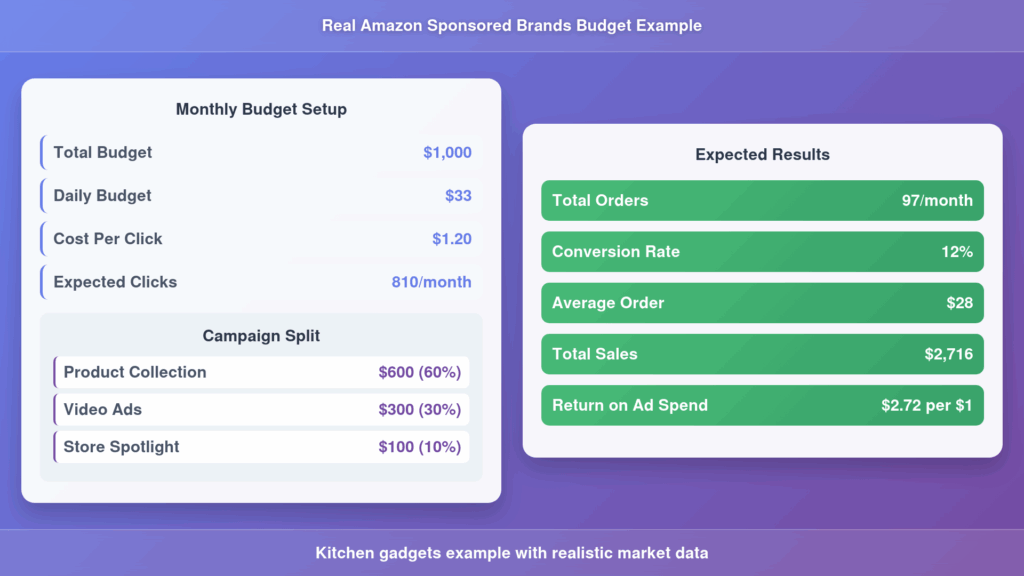Click the Campaign Split heading

coord(261,336)
